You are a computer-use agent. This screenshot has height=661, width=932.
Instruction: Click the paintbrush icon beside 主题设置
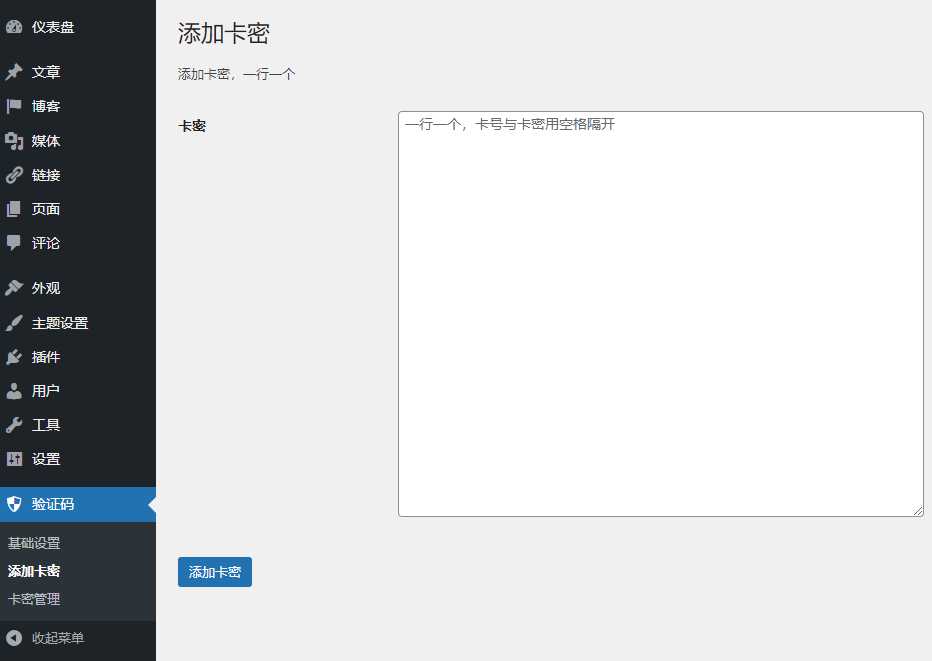pos(14,323)
